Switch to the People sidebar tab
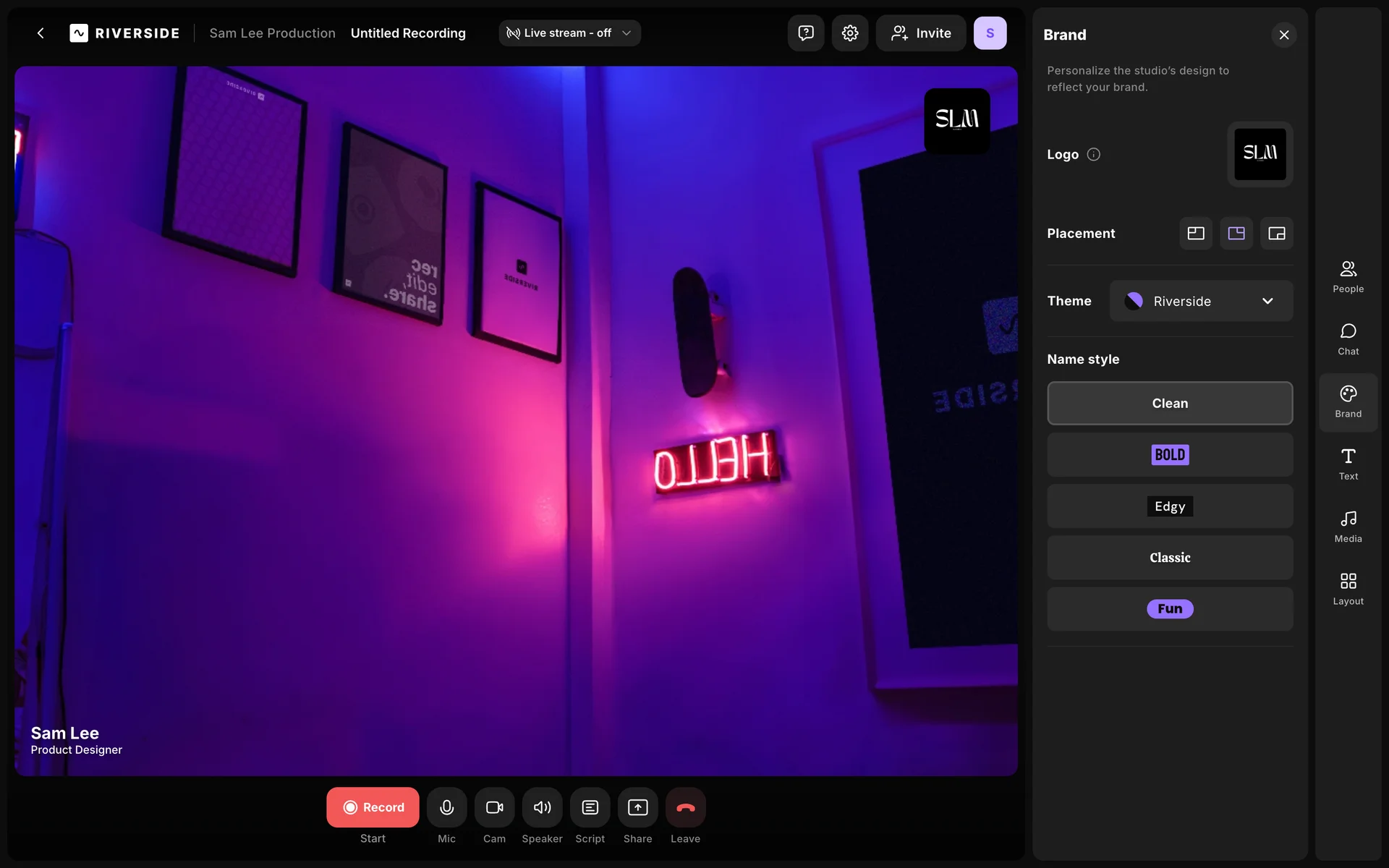 coord(1348,277)
